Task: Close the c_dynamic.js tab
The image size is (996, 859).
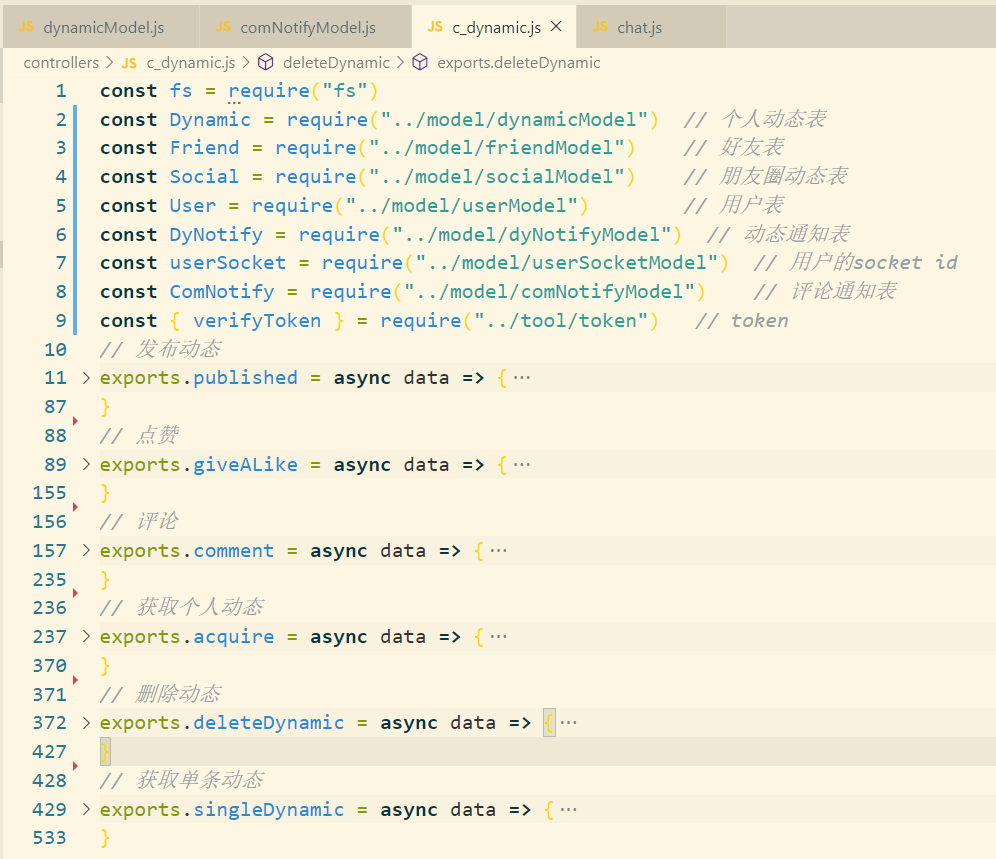Action: (x=557, y=27)
